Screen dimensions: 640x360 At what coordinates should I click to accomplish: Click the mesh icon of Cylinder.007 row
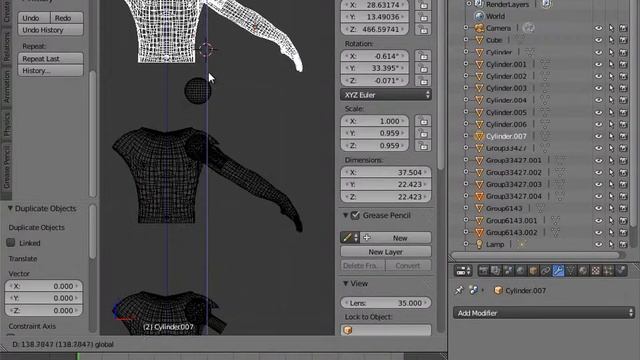(x=479, y=136)
